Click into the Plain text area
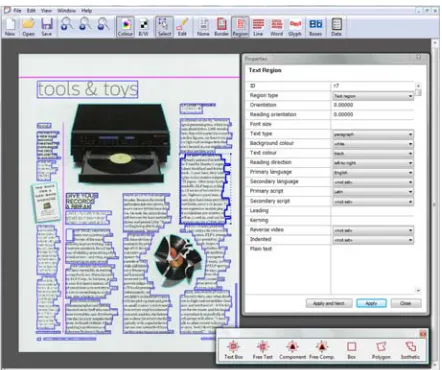The width and height of the screenshot is (442, 370). (x=373, y=269)
